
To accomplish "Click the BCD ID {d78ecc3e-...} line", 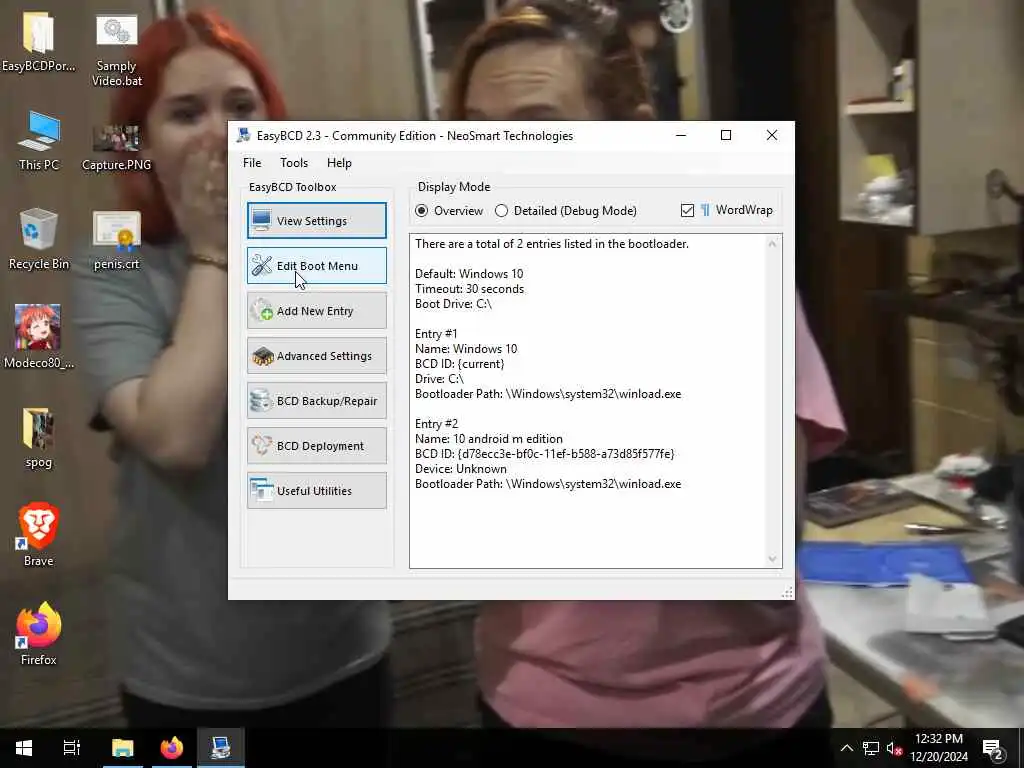I will pyautogui.click(x=545, y=454).
